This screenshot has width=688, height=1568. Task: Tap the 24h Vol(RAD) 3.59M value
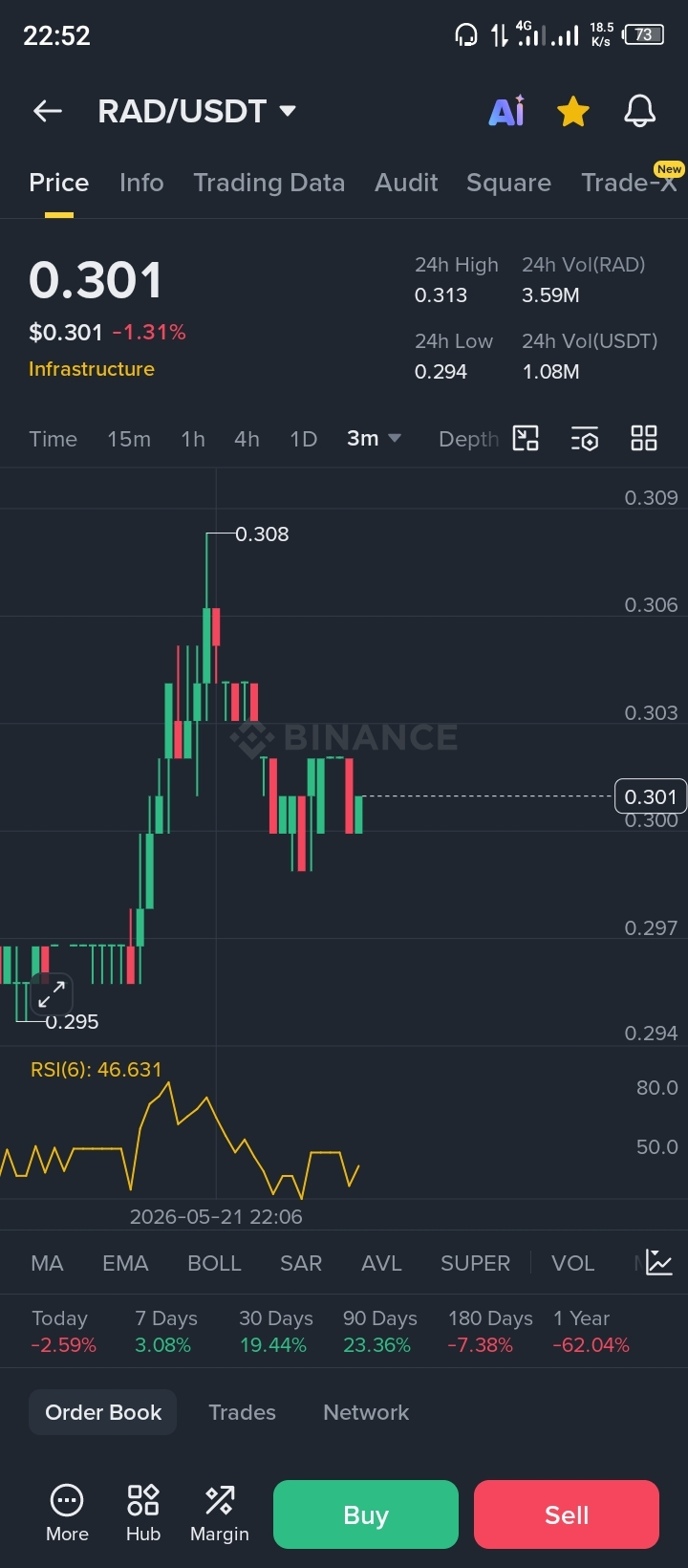pyautogui.click(x=550, y=295)
